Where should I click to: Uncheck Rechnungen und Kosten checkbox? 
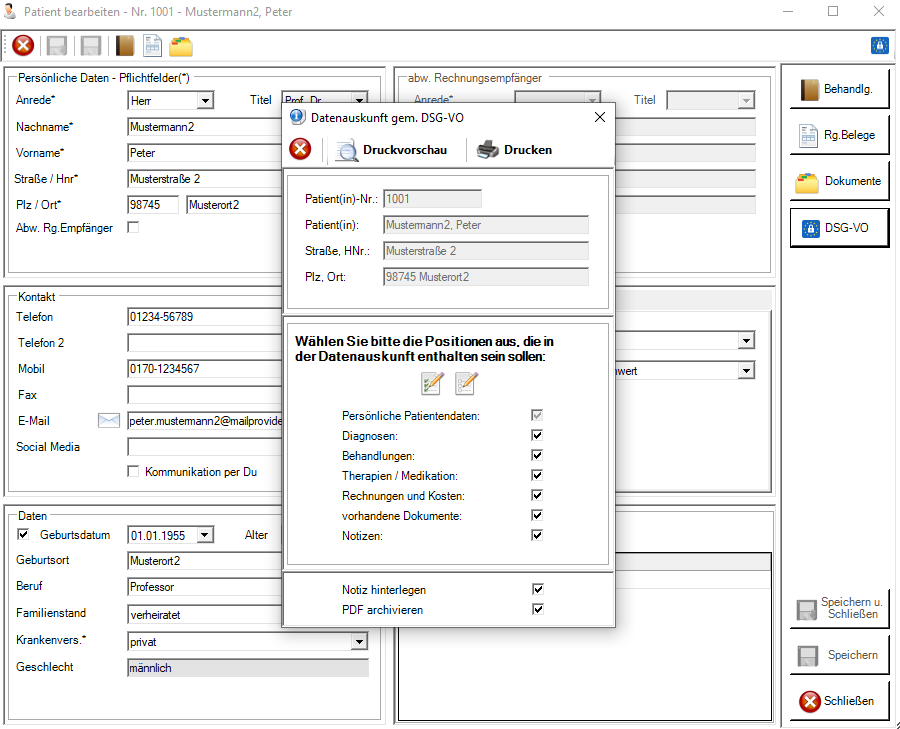537,495
